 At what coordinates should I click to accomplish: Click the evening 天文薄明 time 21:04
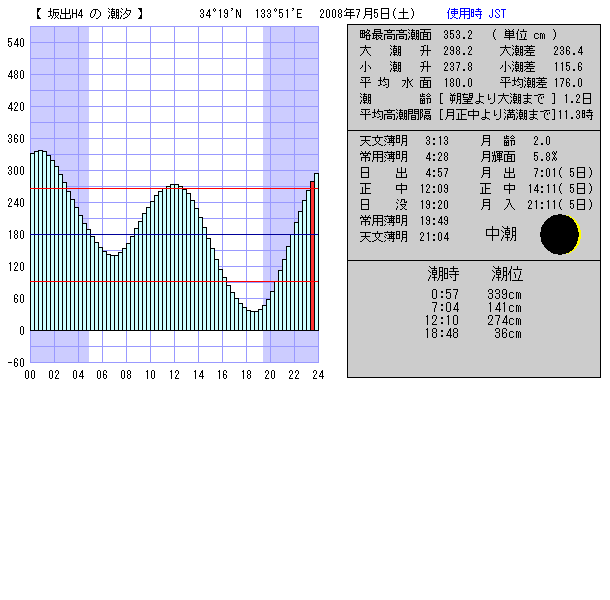point(434,237)
